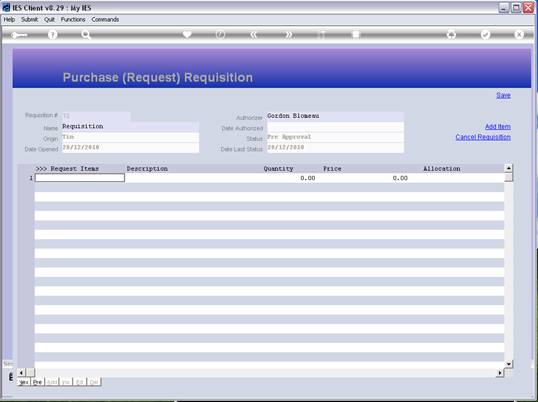Click the printer icon in the toolbar
The width and height of the screenshot is (538, 402).
(452, 35)
